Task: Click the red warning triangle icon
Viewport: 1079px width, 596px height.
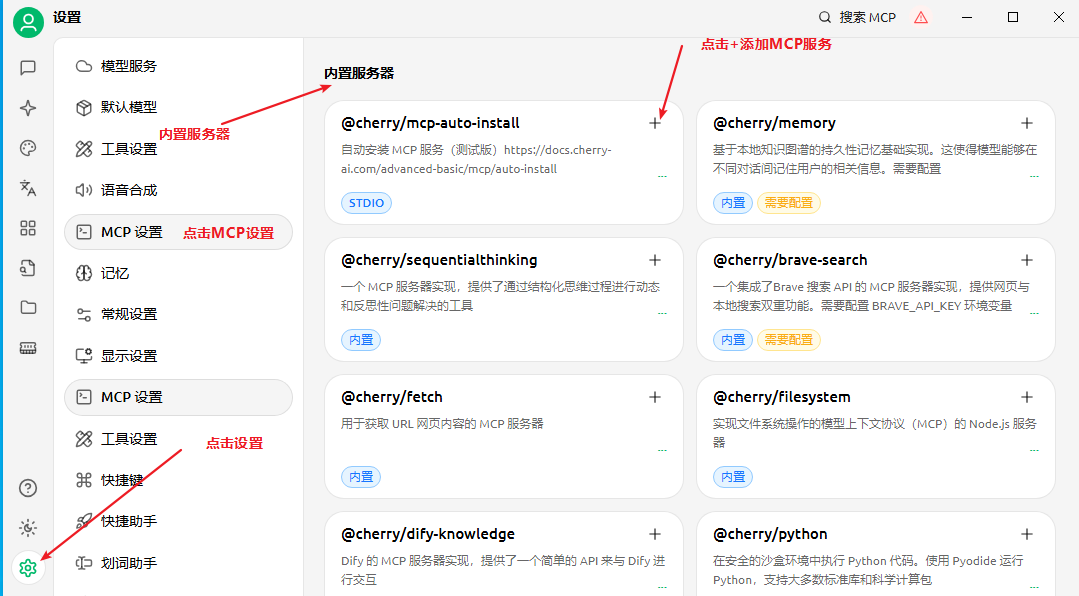Action: [921, 17]
